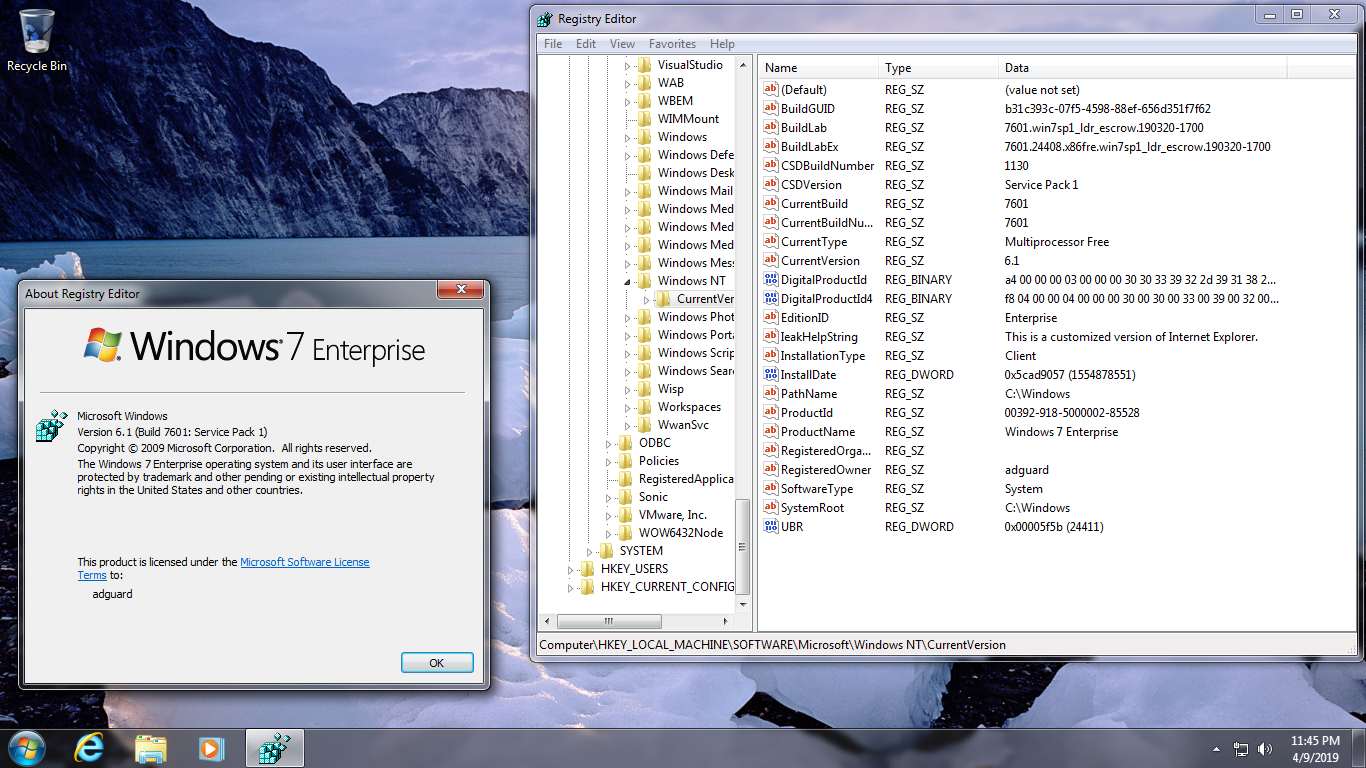
Task: Open the File menu in Registry Editor
Action: tap(553, 44)
